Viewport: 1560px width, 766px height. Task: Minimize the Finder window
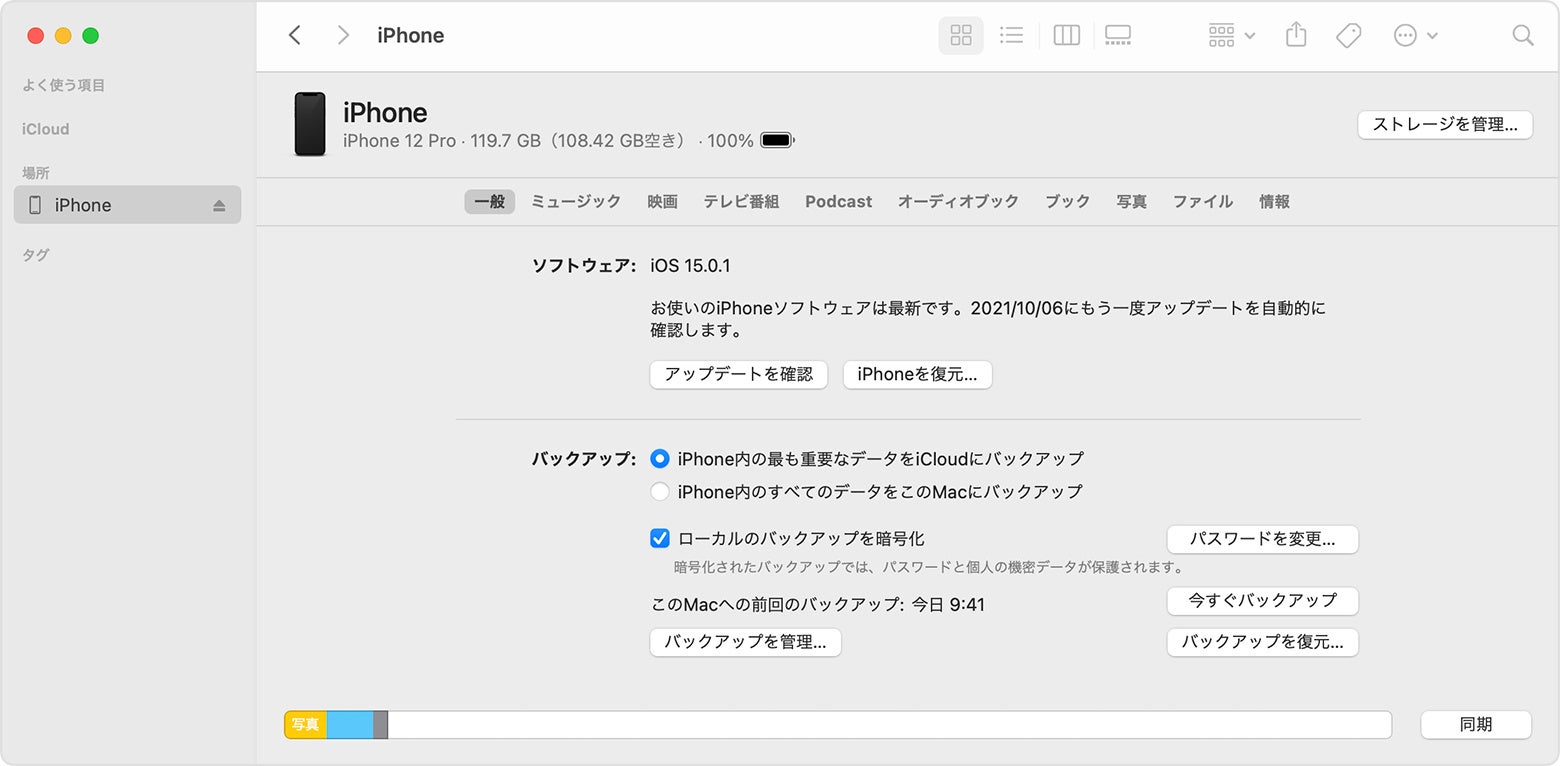63,36
